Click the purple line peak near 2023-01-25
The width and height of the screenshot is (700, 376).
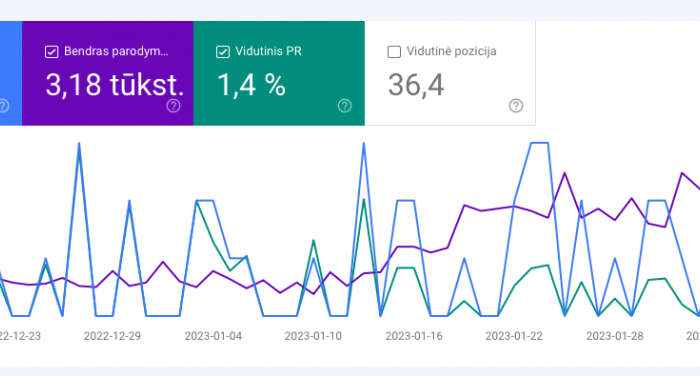pos(565,173)
